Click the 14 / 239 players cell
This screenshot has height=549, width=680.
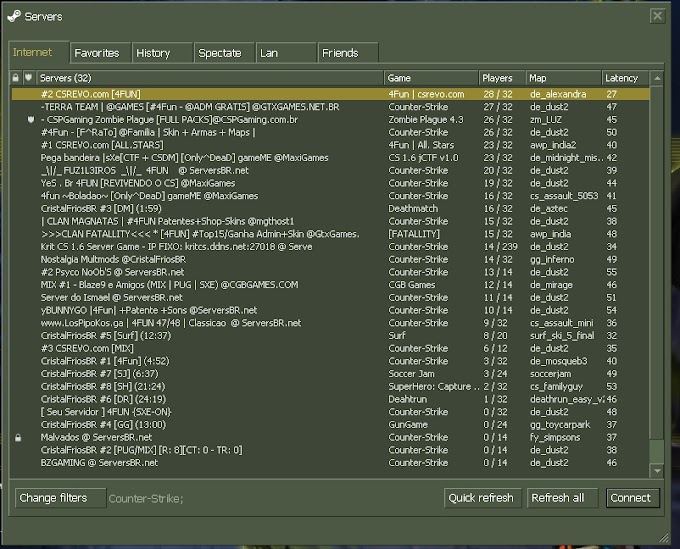pyautogui.click(x=500, y=247)
